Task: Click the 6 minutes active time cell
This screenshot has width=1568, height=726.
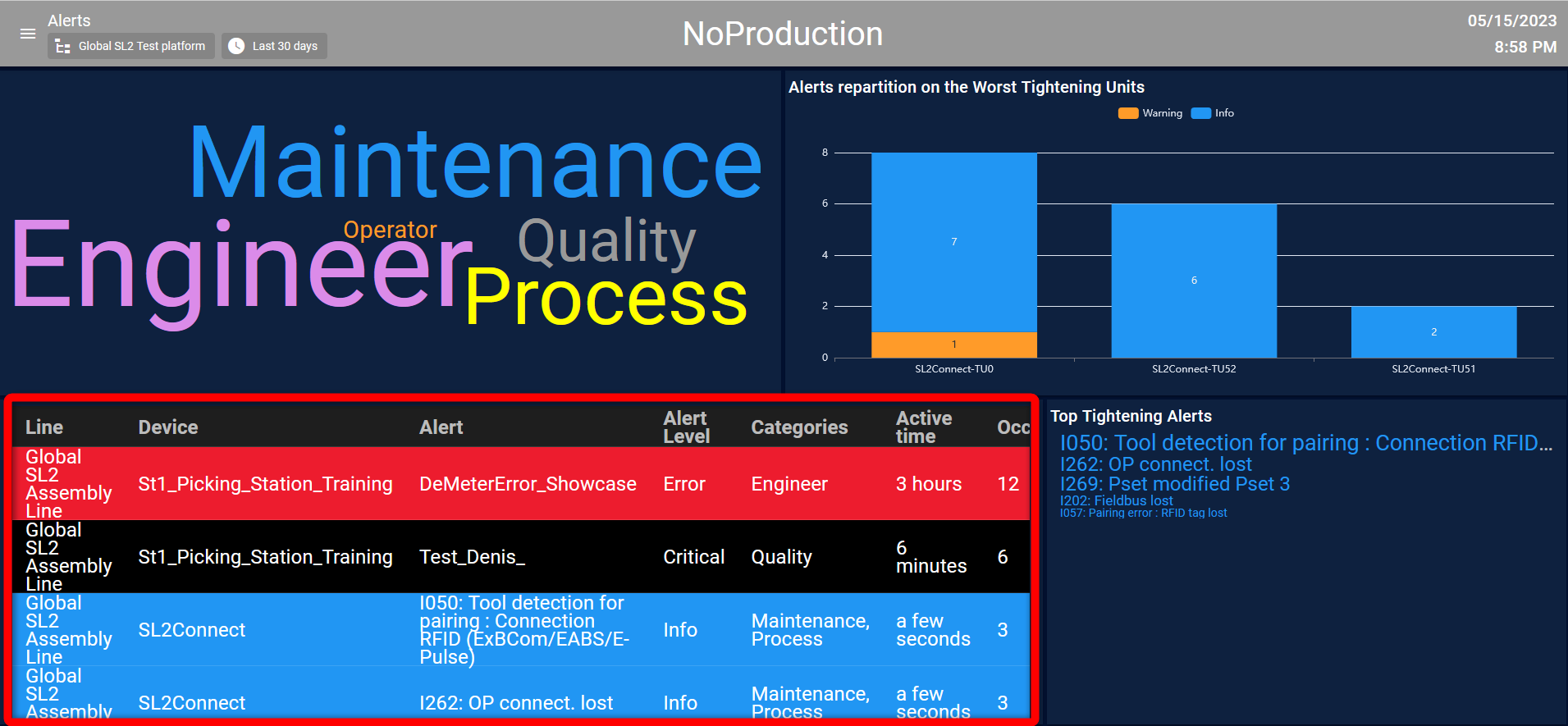Action: [931, 557]
